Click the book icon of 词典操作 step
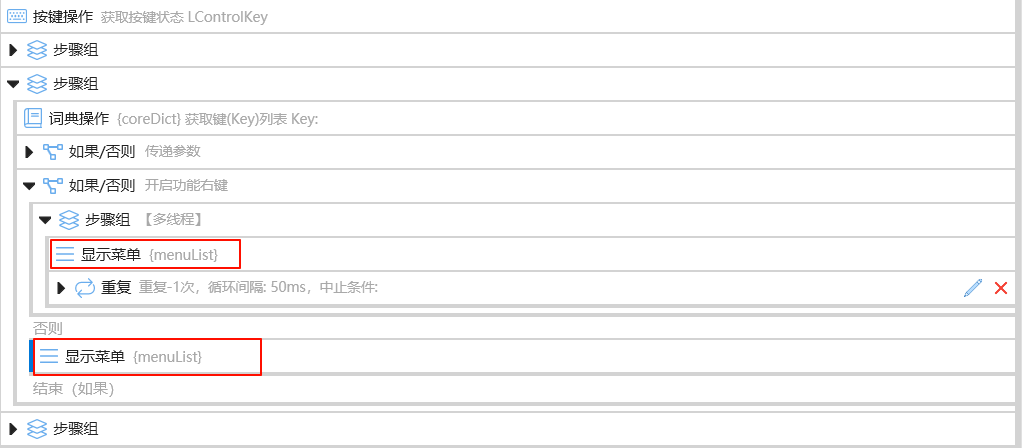This screenshot has height=448, width=1023. pos(33,118)
